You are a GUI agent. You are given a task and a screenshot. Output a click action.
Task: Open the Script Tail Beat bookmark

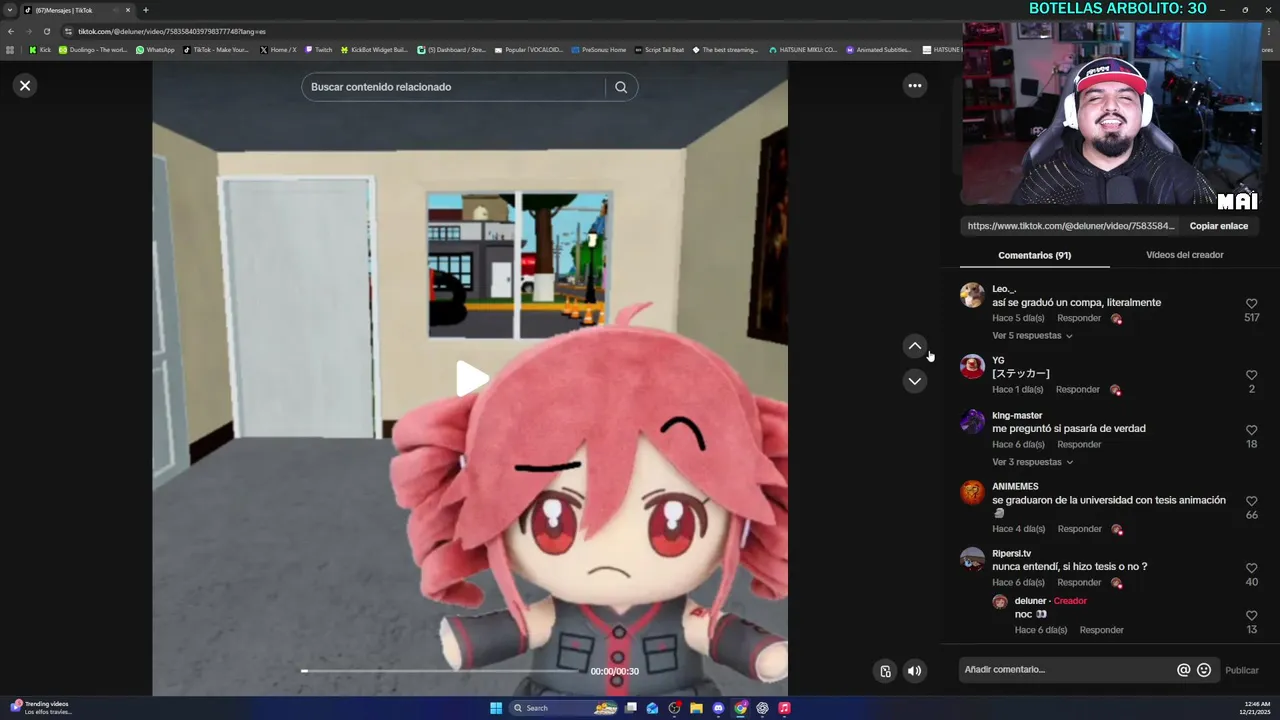[659, 49]
